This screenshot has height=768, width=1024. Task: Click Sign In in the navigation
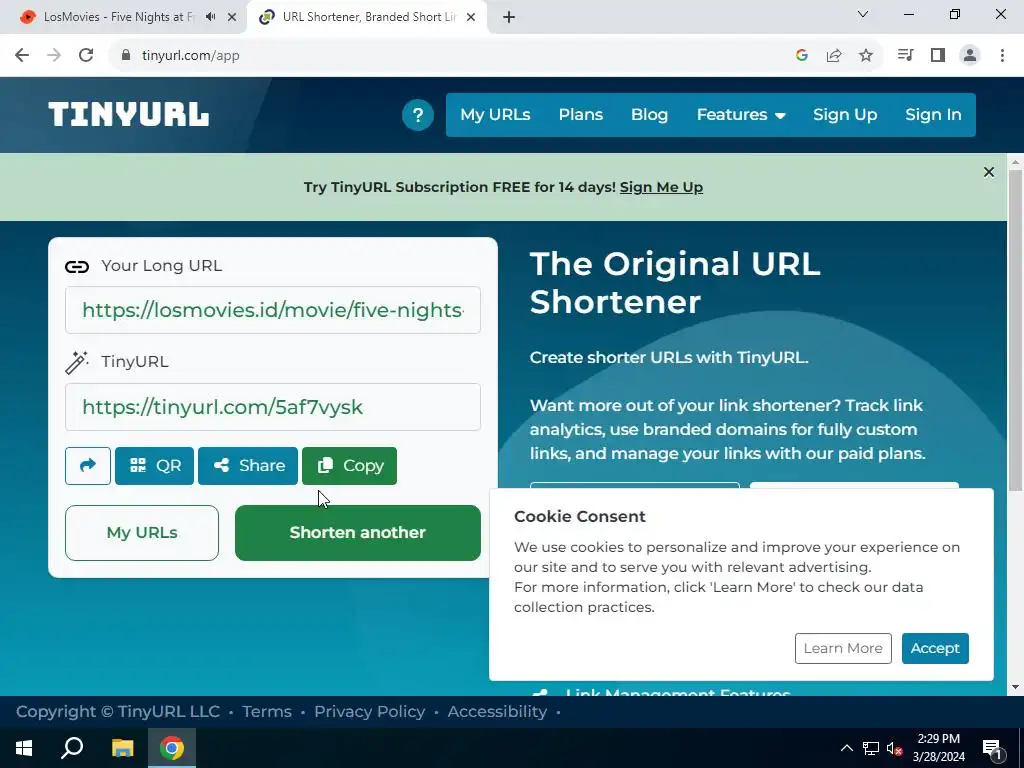tap(933, 115)
